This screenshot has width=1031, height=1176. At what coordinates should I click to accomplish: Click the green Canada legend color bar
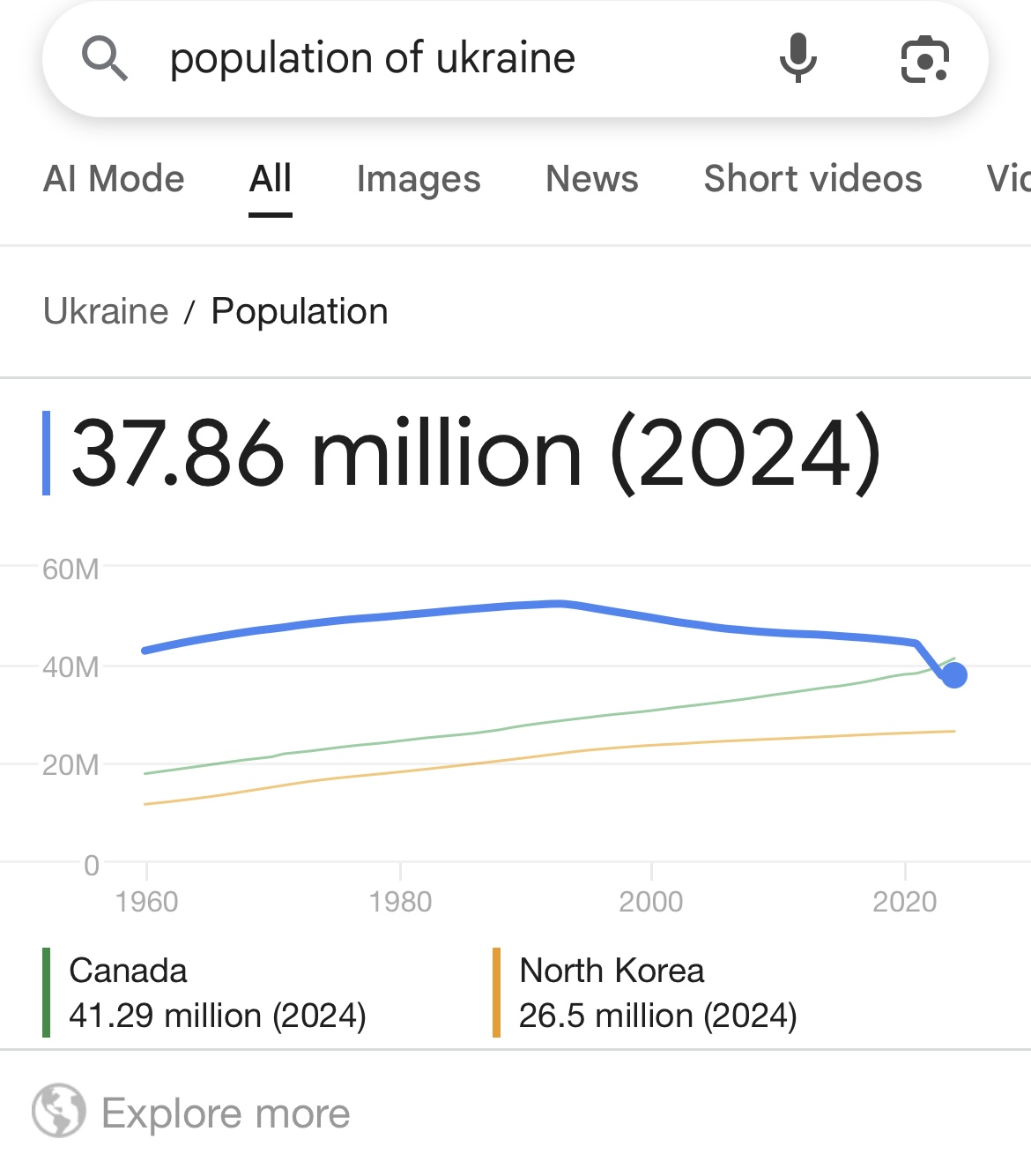(x=46, y=993)
